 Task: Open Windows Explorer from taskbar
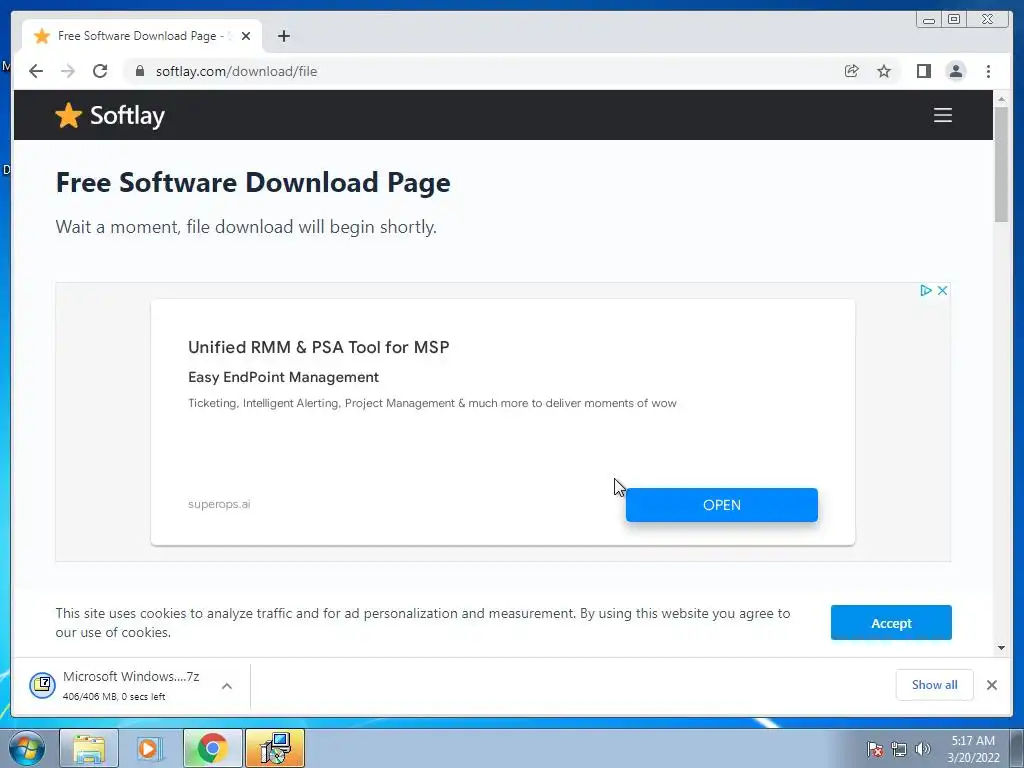pyautogui.click(x=89, y=748)
